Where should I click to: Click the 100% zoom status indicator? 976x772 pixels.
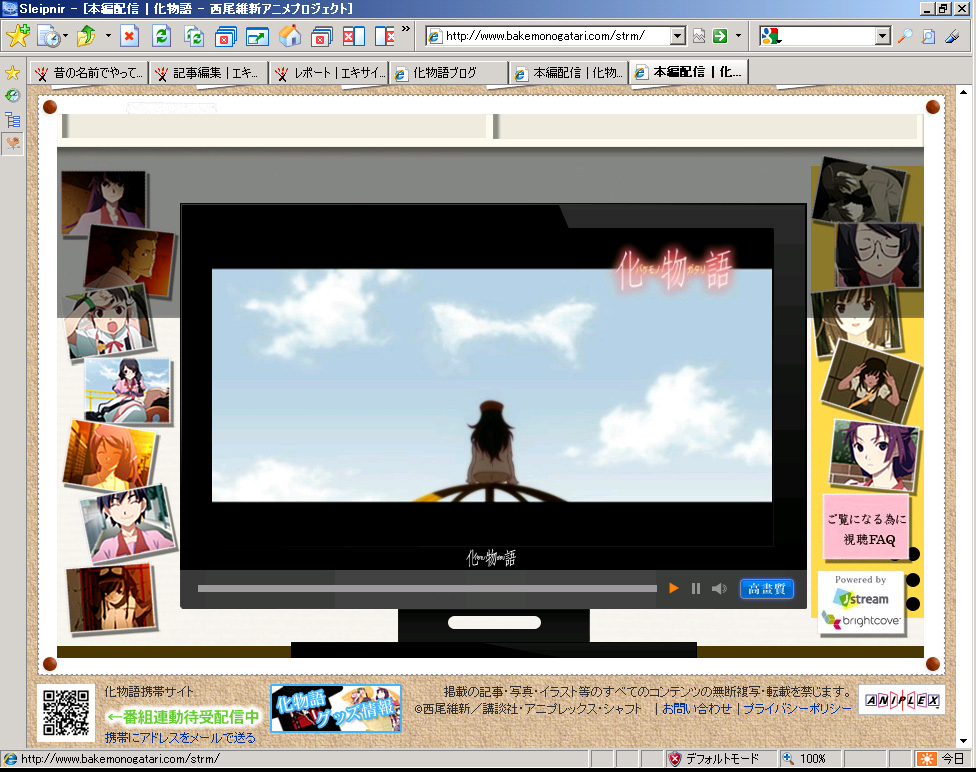point(806,759)
